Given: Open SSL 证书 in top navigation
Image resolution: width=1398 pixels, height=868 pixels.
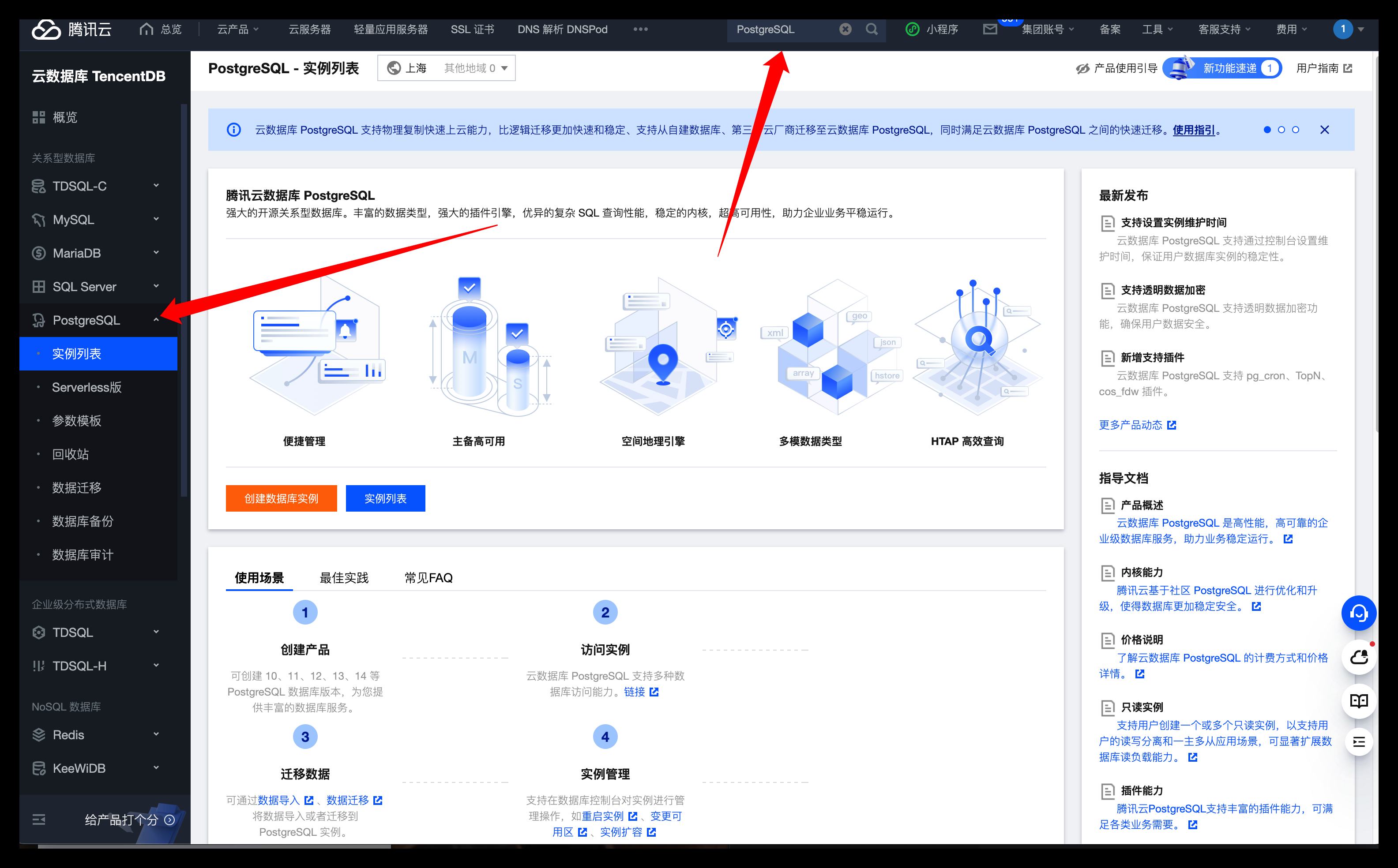Looking at the screenshot, I should (472, 29).
